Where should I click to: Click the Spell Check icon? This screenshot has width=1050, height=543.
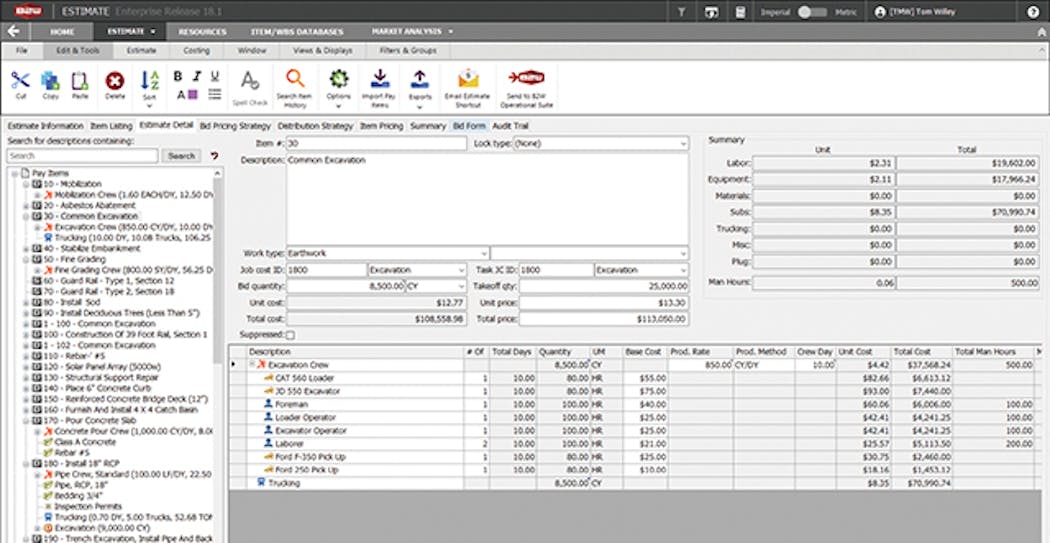click(x=250, y=81)
